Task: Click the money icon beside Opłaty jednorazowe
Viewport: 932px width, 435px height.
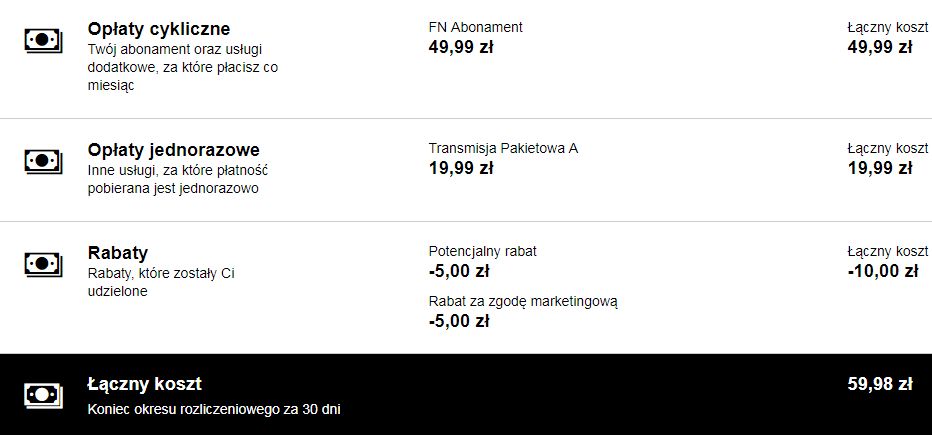Action: (42, 160)
